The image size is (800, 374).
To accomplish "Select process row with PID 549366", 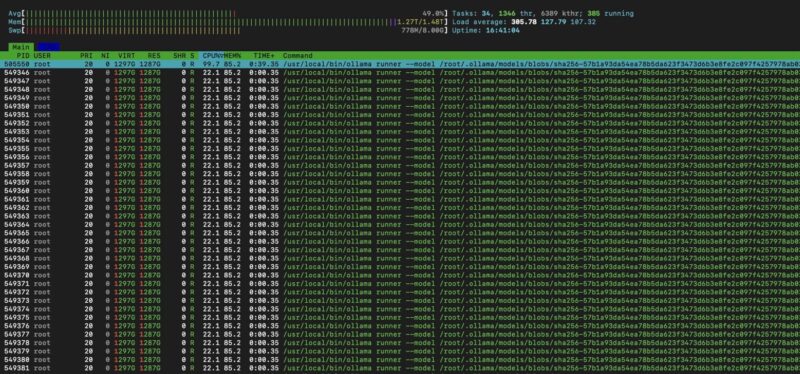I will pos(400,241).
